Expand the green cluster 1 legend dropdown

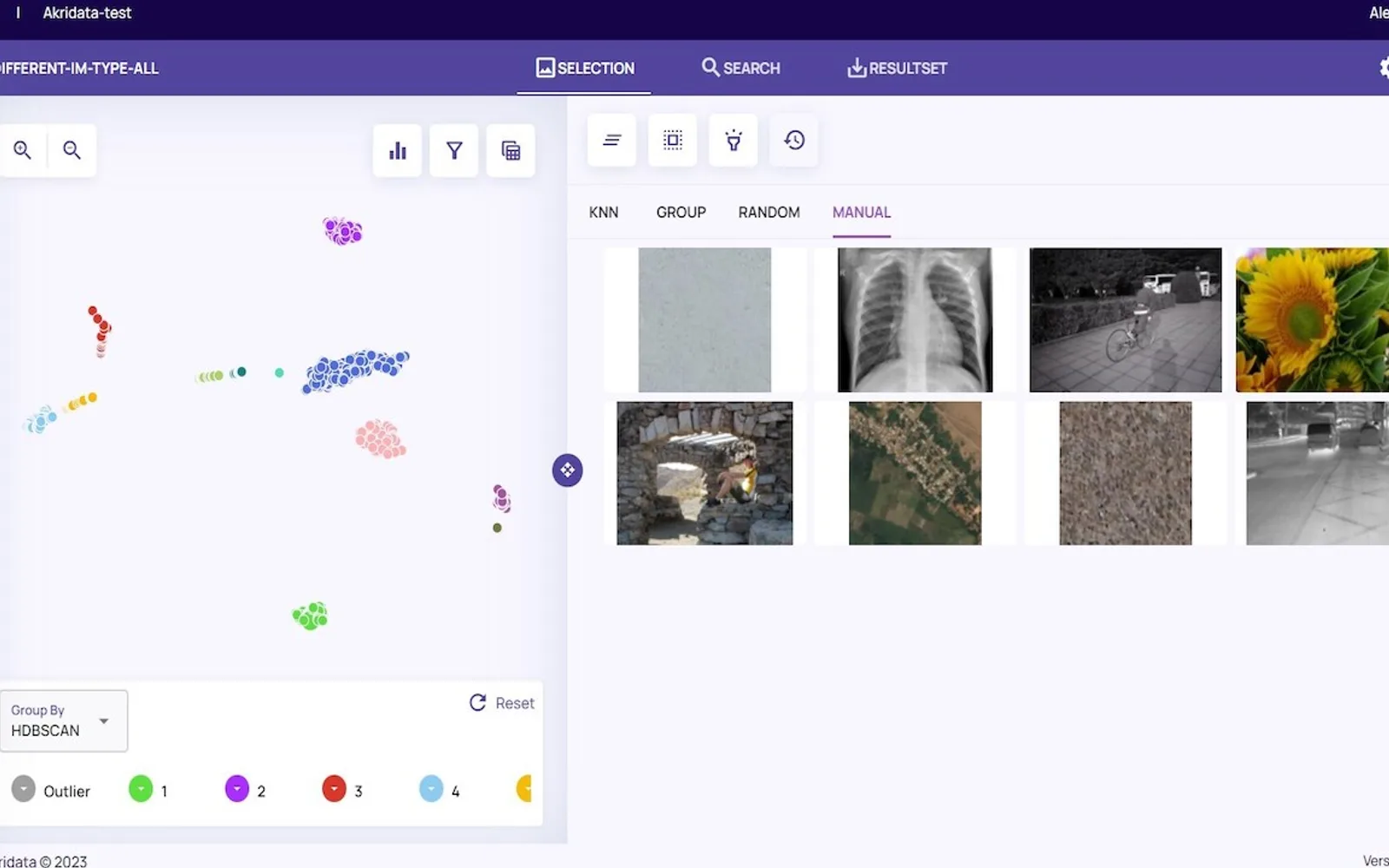(141, 789)
